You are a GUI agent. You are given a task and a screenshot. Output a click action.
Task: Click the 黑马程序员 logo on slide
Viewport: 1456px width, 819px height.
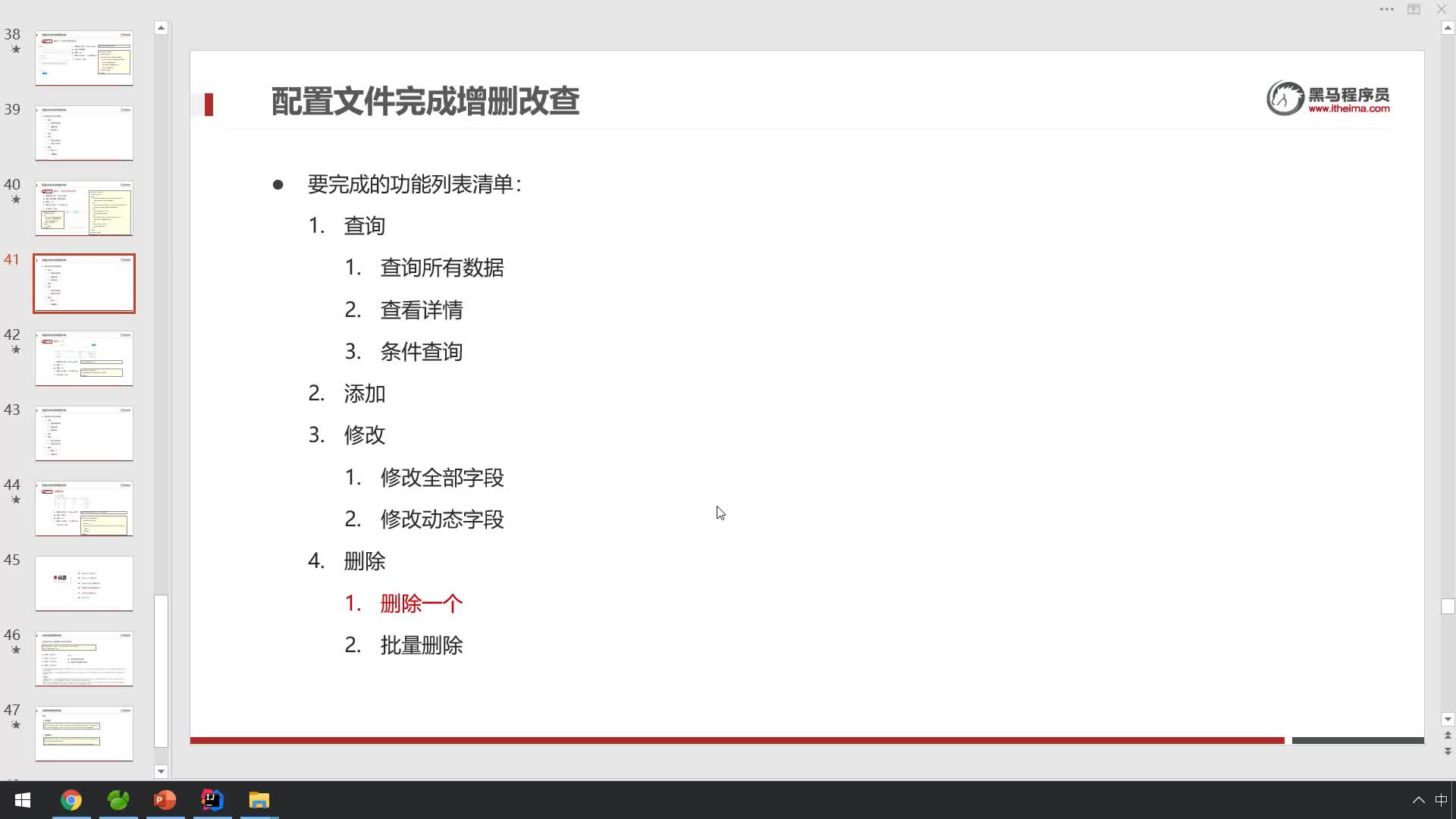coord(1328,98)
